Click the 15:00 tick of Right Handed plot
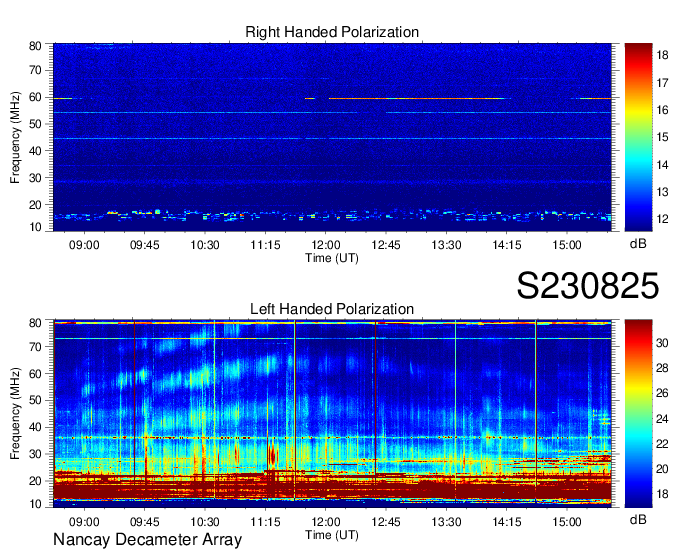Viewport: 680px width, 552px height. [x=566, y=245]
